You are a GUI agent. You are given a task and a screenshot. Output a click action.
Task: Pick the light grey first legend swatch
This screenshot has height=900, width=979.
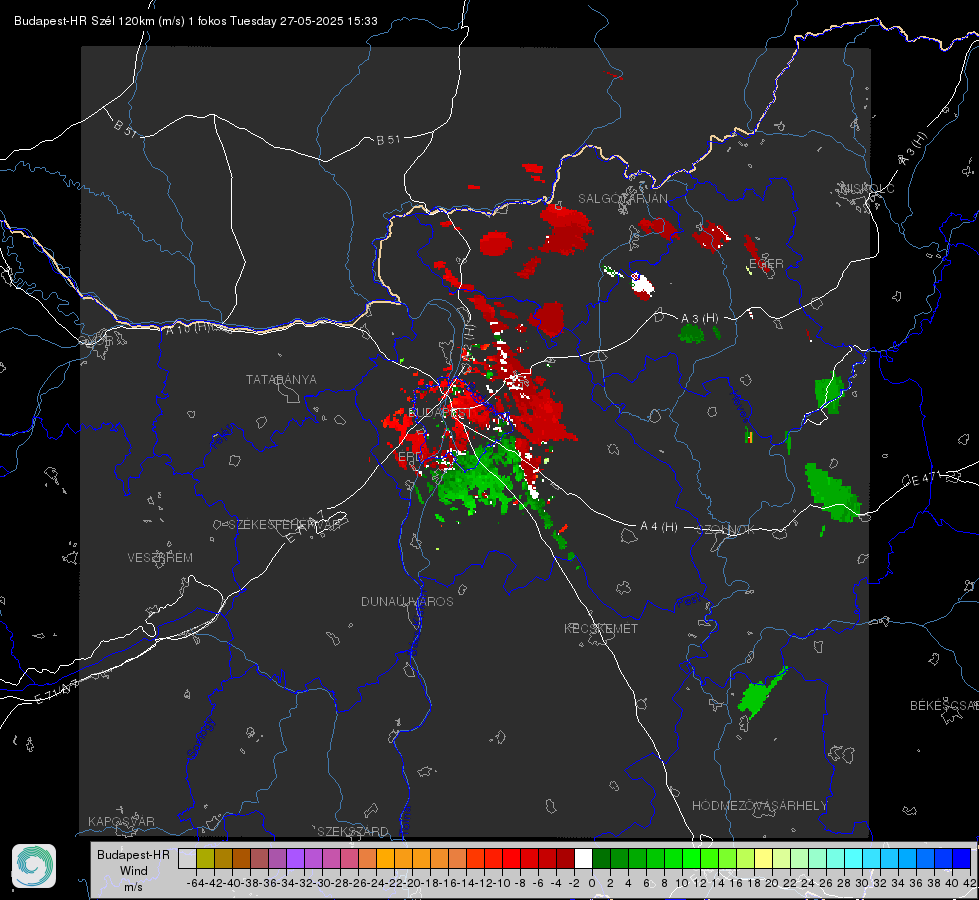click(x=187, y=858)
